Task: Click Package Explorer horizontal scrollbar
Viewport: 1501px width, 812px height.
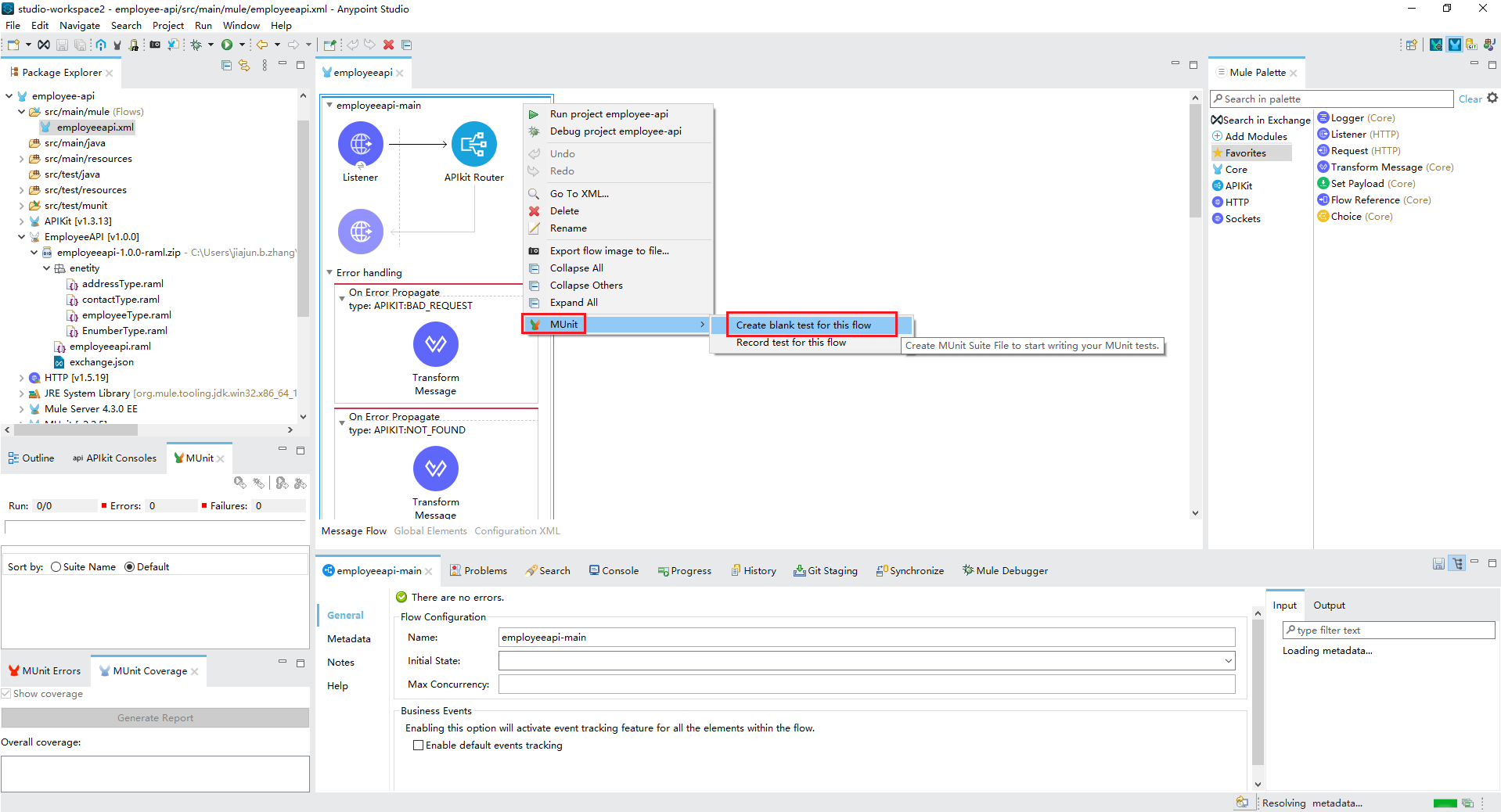Action: point(76,429)
